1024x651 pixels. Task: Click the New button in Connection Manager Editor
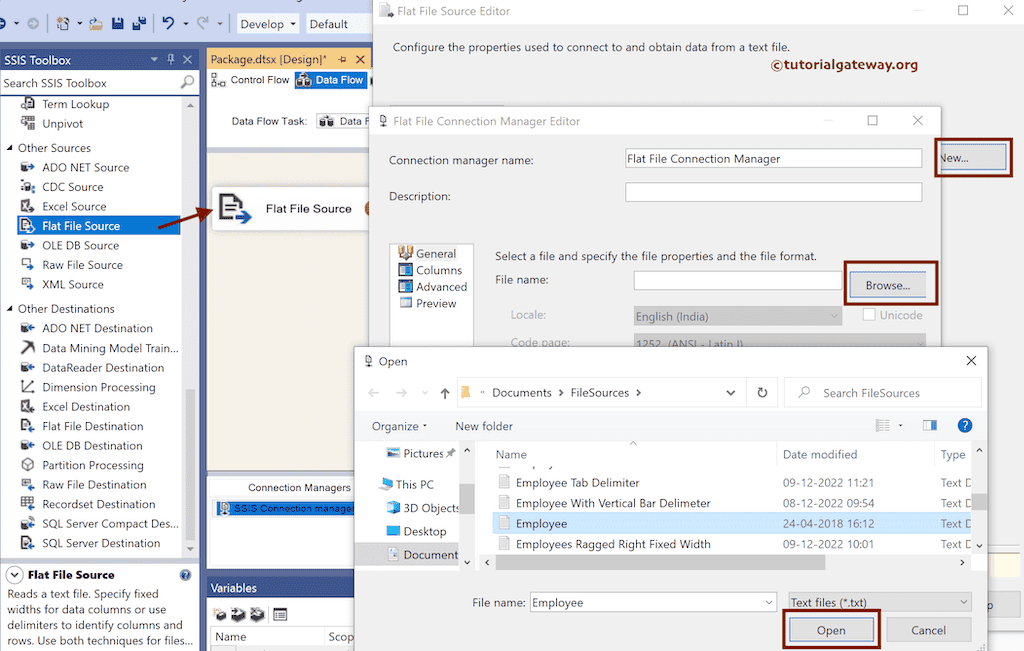point(972,157)
